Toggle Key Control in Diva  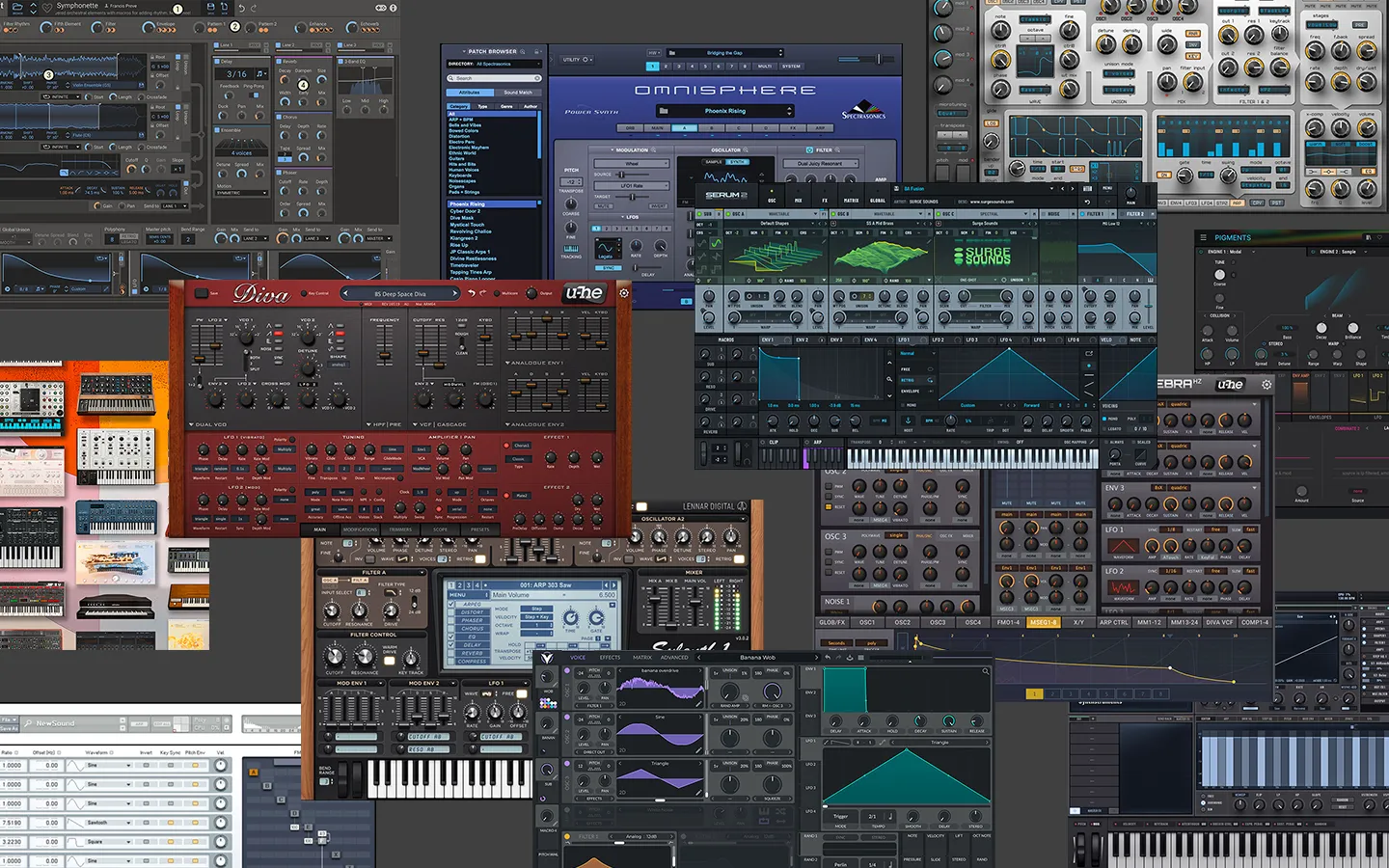(x=304, y=293)
